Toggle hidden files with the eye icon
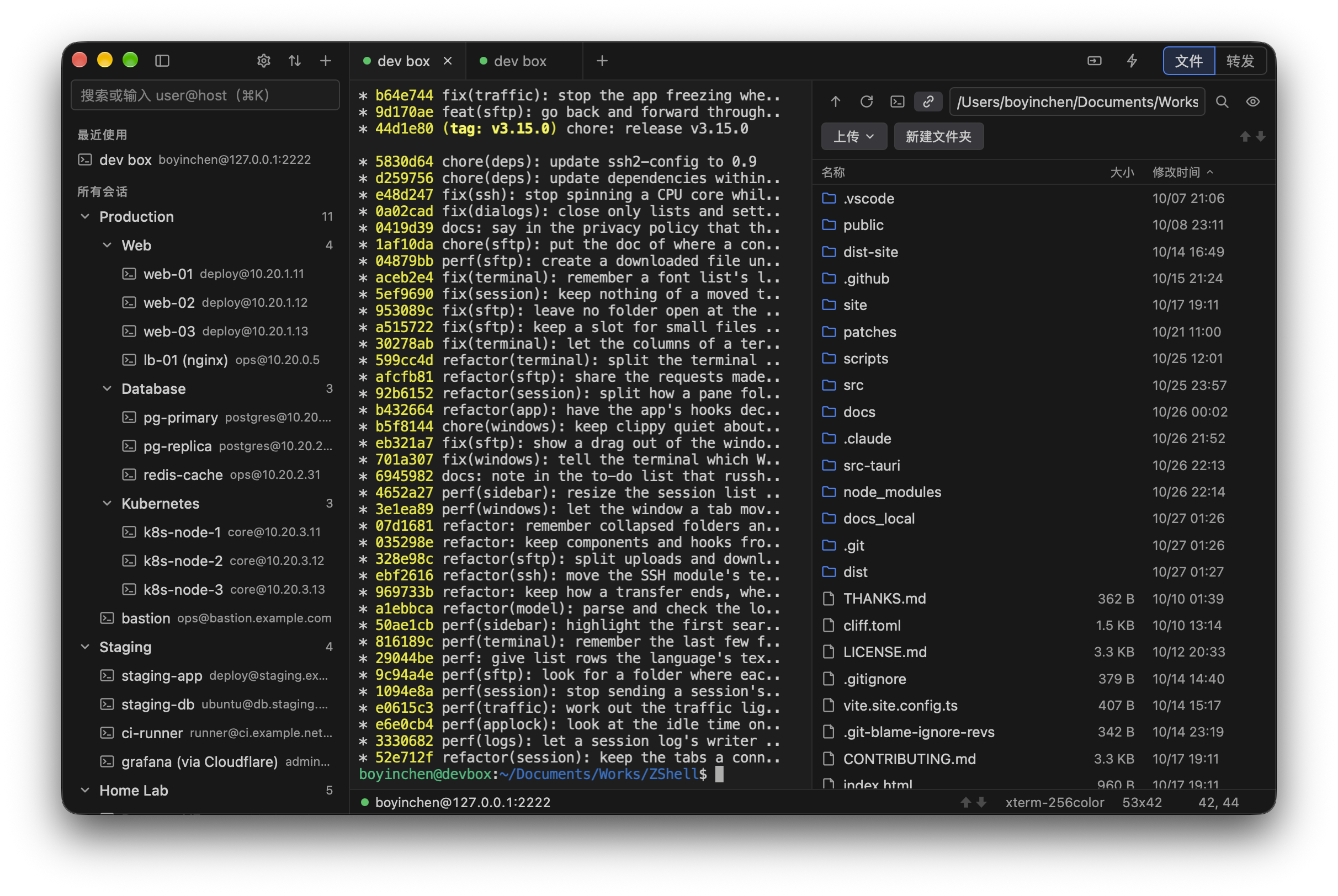Screen dimensions: 1338x896 [1253, 102]
